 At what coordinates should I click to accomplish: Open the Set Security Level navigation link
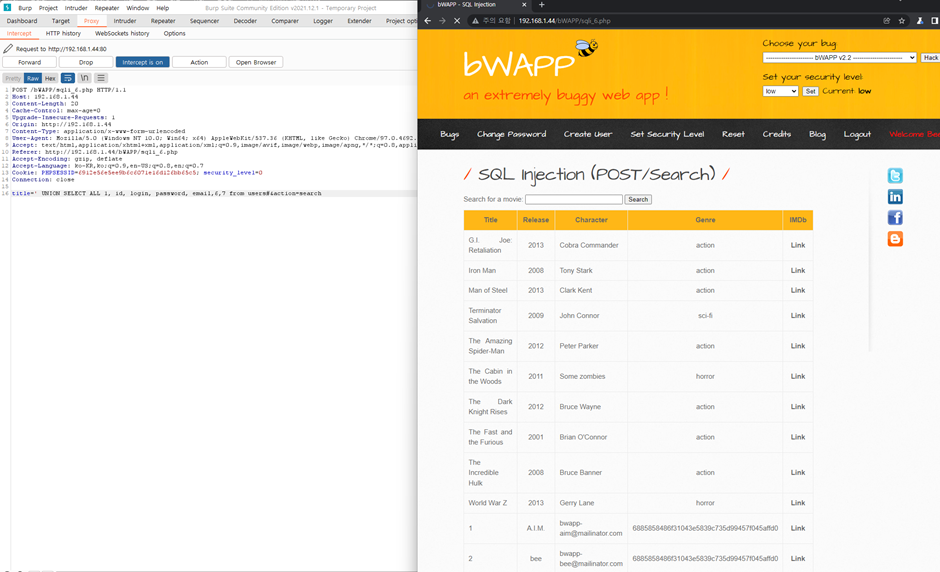click(667, 134)
